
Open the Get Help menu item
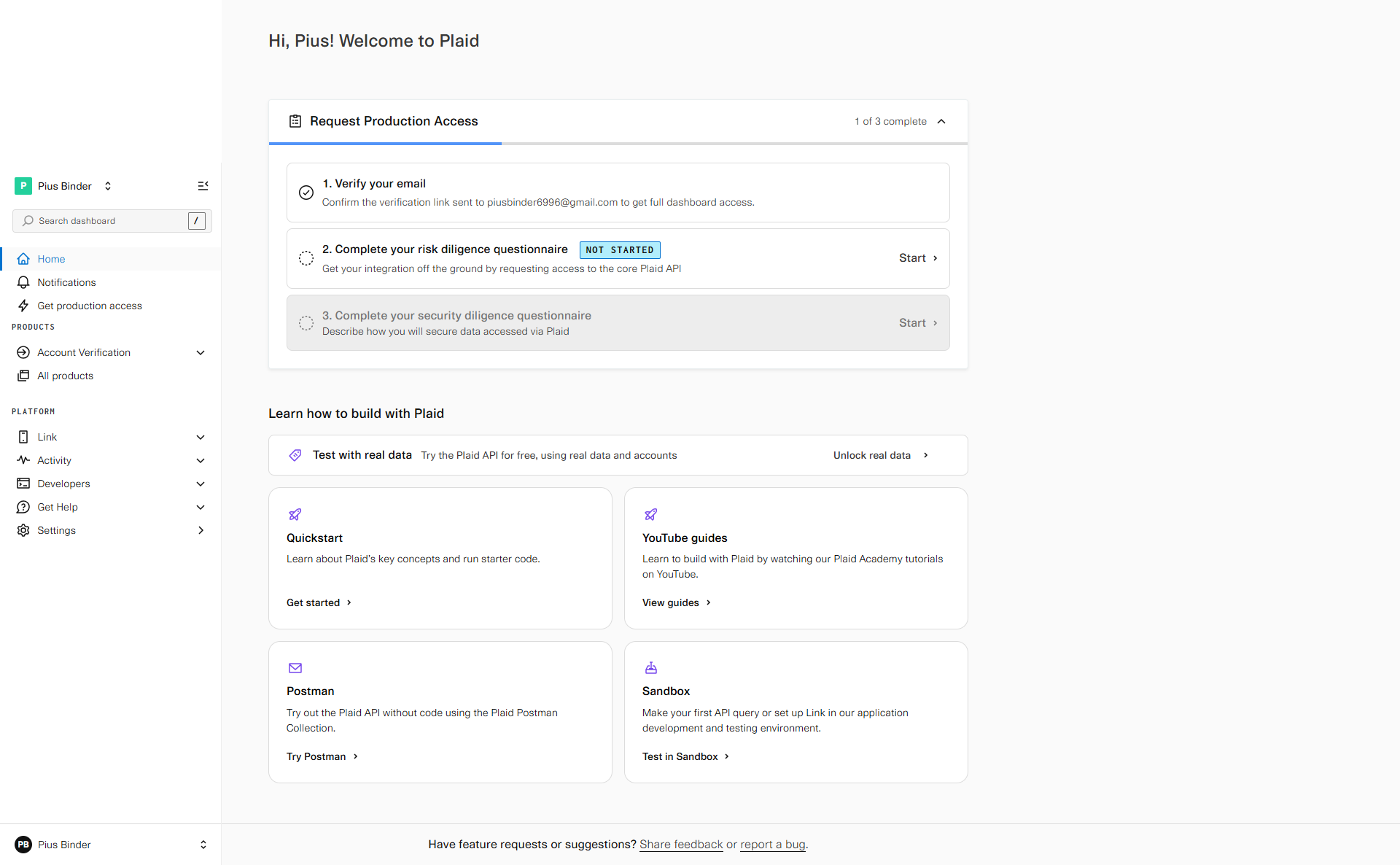(111, 507)
